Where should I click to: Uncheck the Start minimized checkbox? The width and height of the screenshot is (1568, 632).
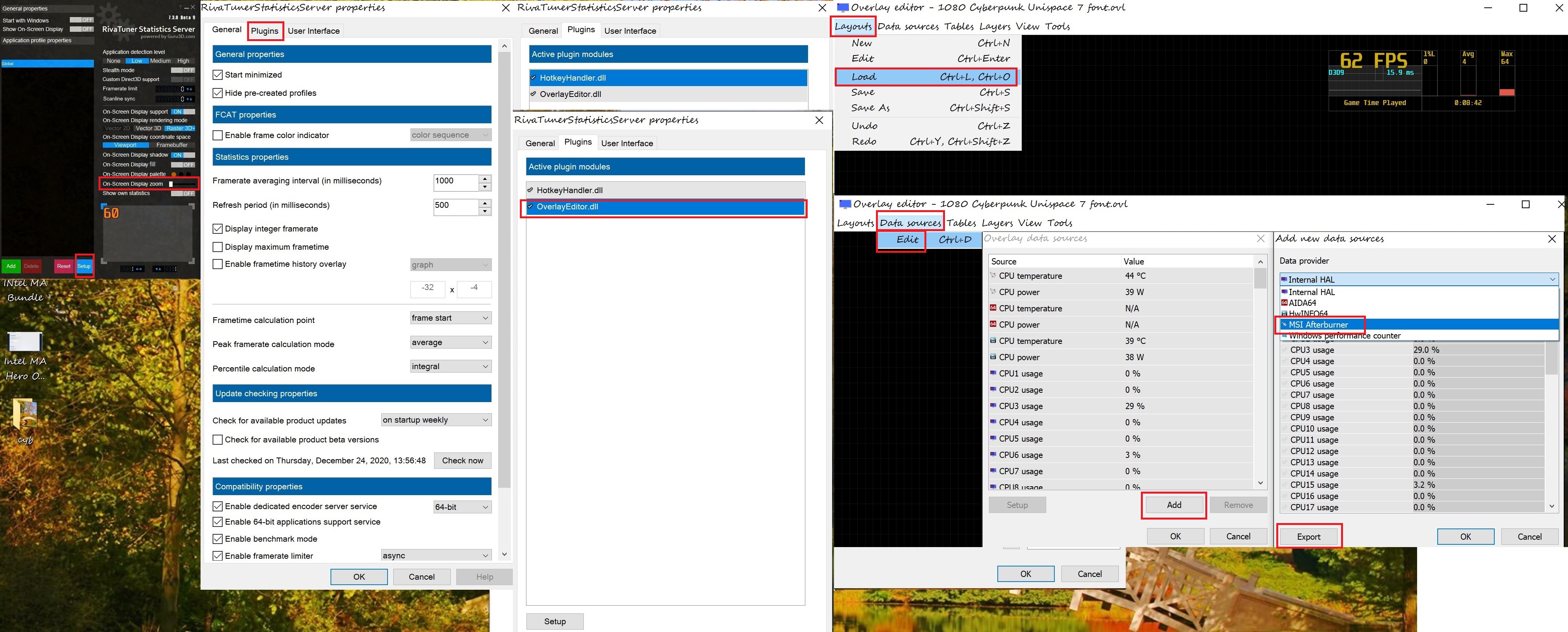point(217,75)
